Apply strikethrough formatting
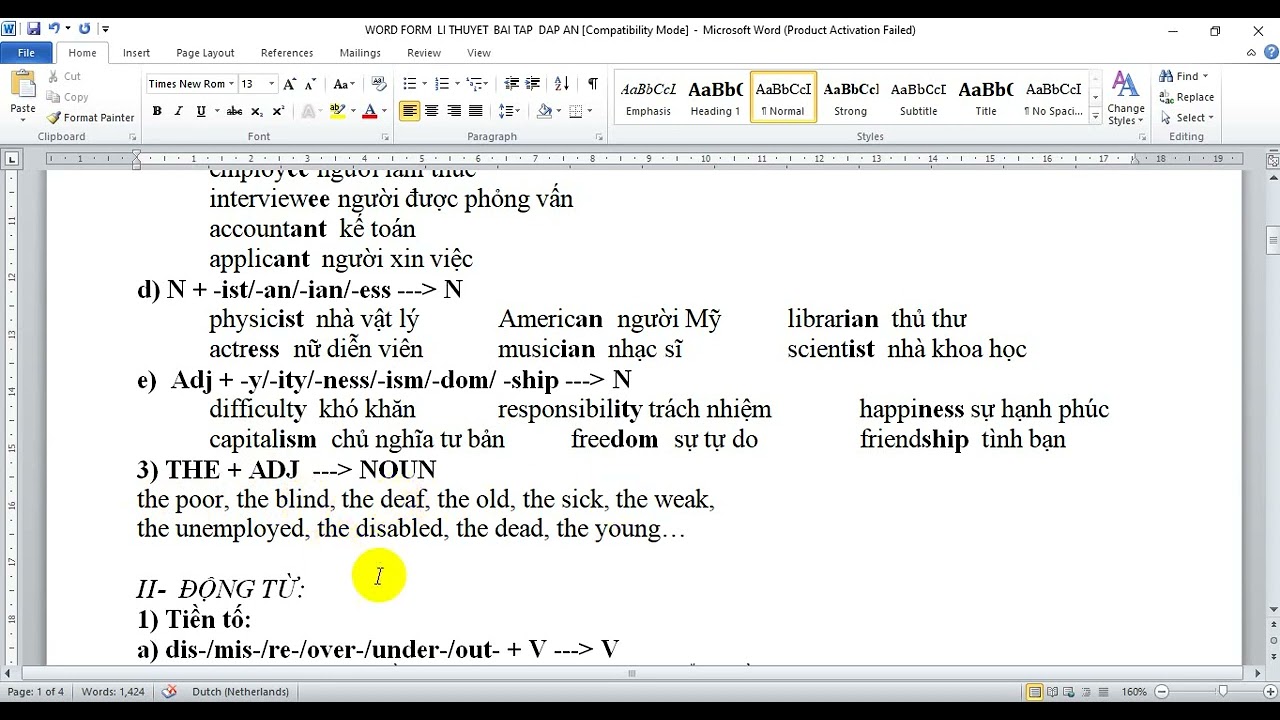The width and height of the screenshot is (1280, 720). pos(234,111)
